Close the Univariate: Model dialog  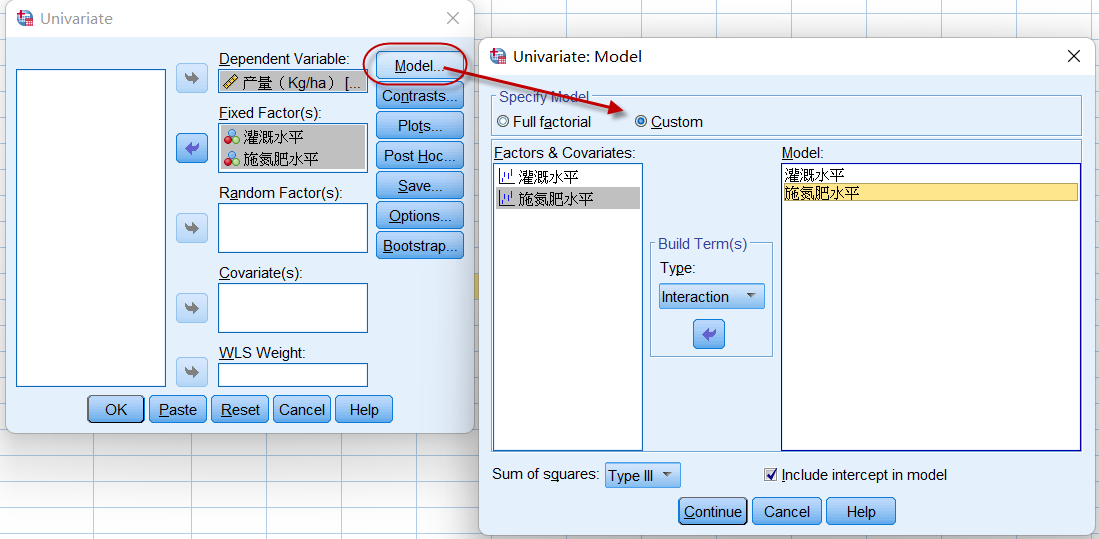tap(1074, 56)
